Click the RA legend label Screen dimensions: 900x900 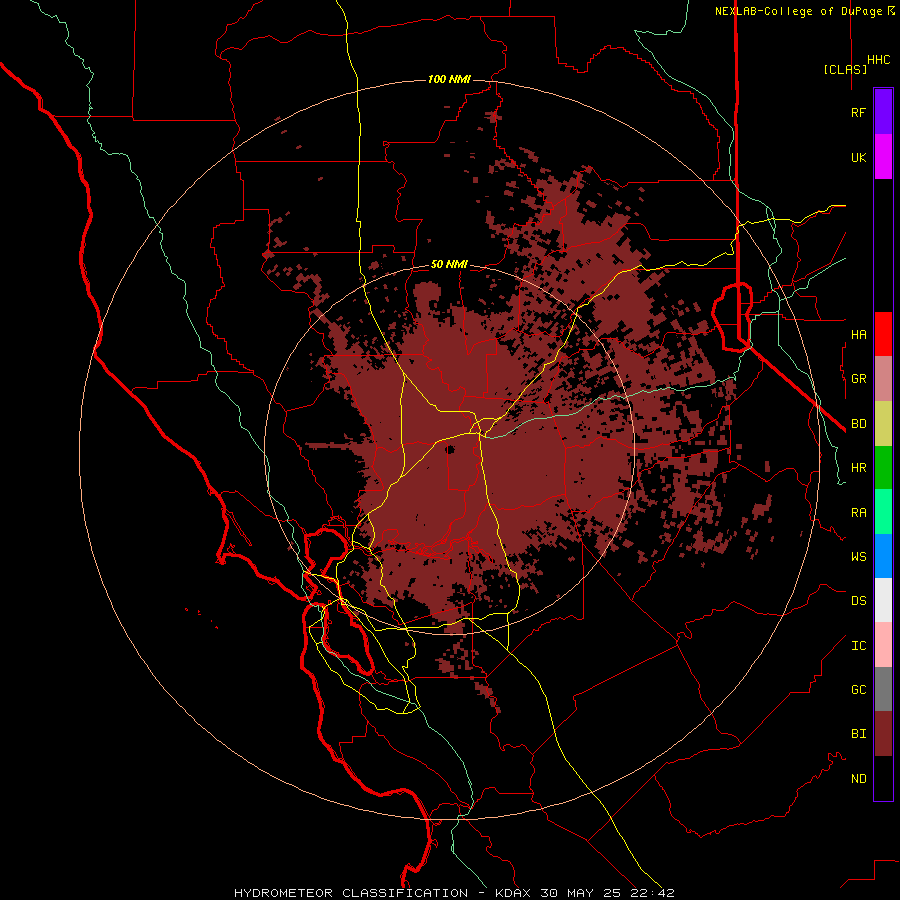858,512
